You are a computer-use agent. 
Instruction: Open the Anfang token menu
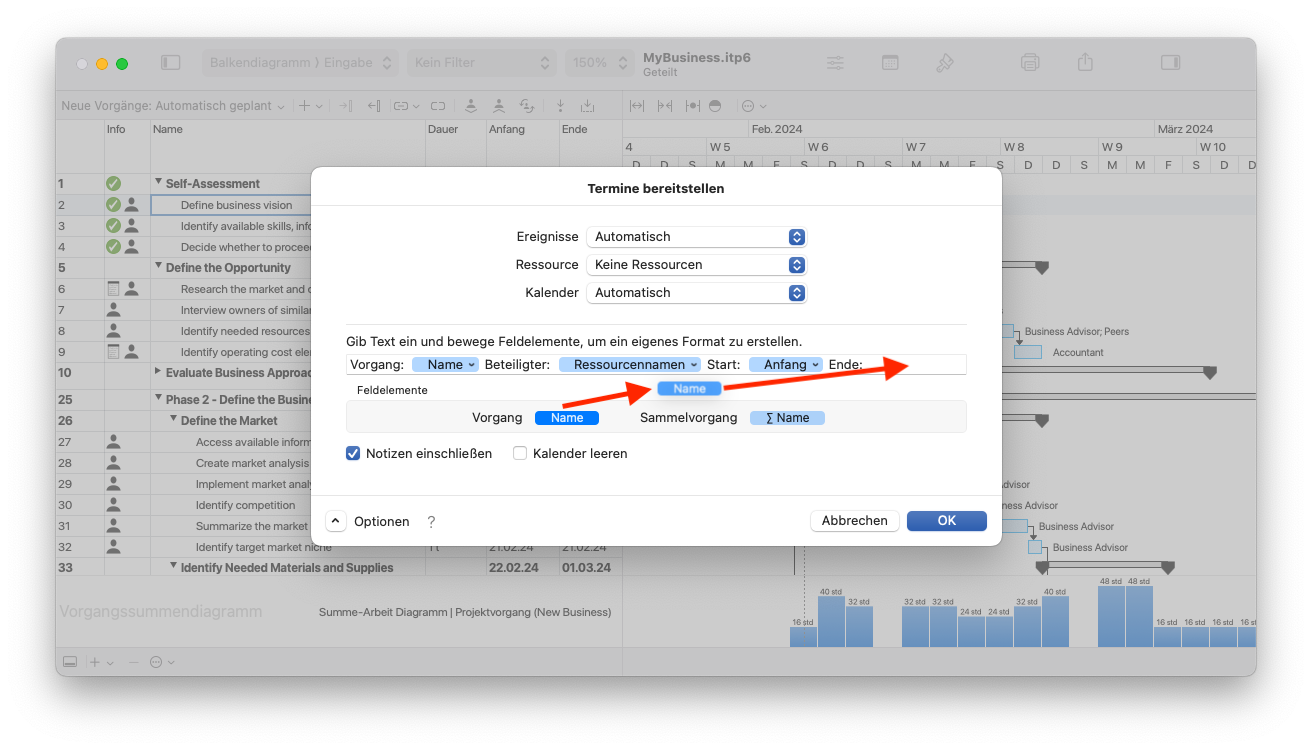786,365
